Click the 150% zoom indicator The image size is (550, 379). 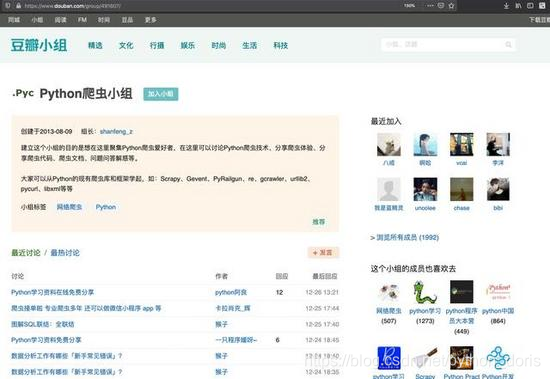click(409, 6)
